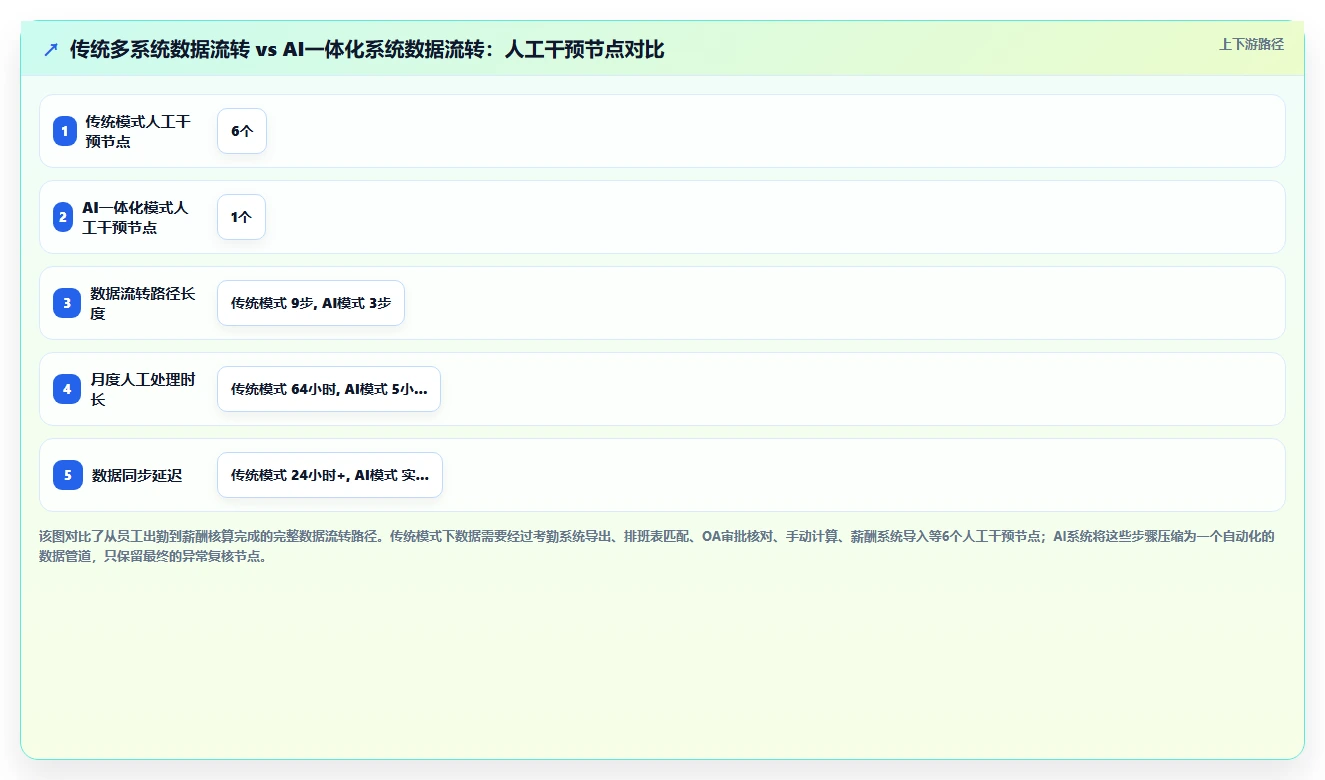
Task: Click the 传统模式 64小时 truncated chip
Action: click(x=329, y=389)
